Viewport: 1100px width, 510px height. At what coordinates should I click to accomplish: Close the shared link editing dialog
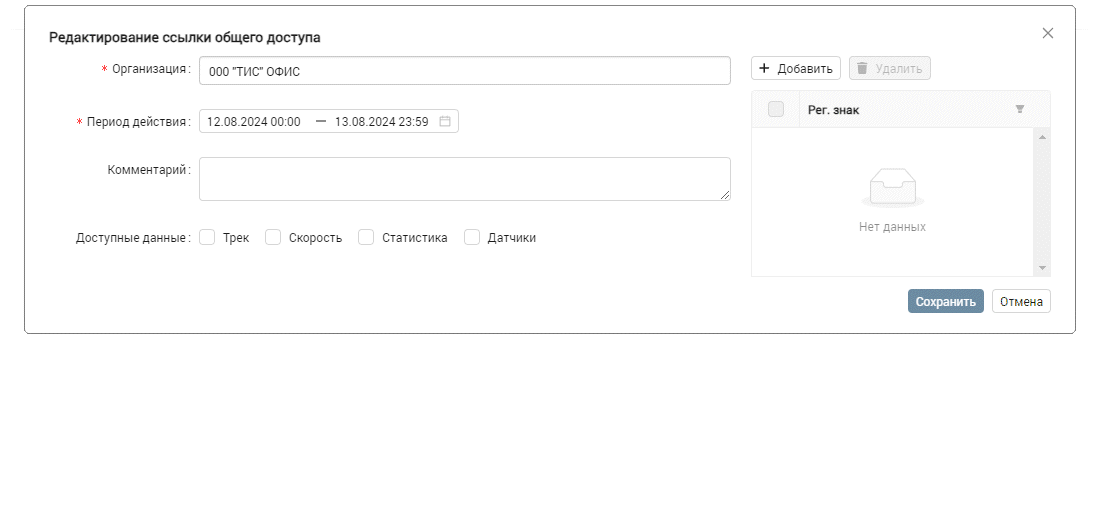(1048, 33)
